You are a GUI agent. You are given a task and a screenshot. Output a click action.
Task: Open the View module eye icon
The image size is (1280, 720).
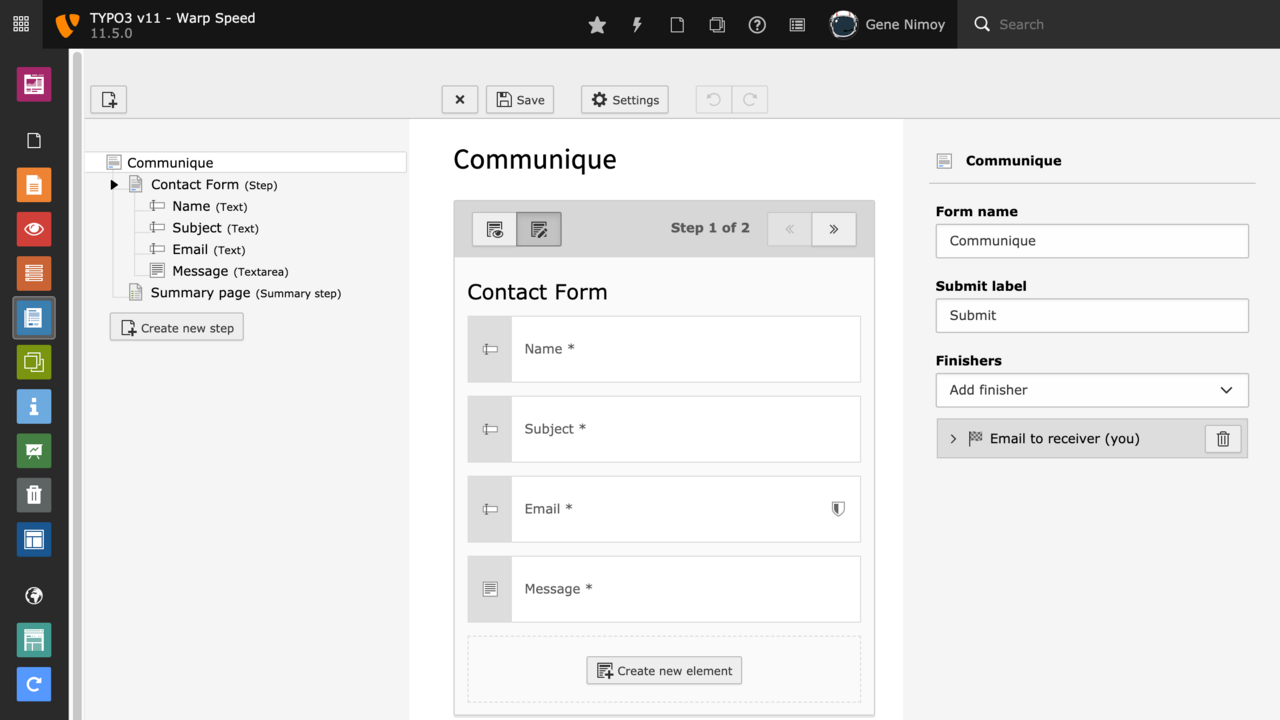pos(34,229)
